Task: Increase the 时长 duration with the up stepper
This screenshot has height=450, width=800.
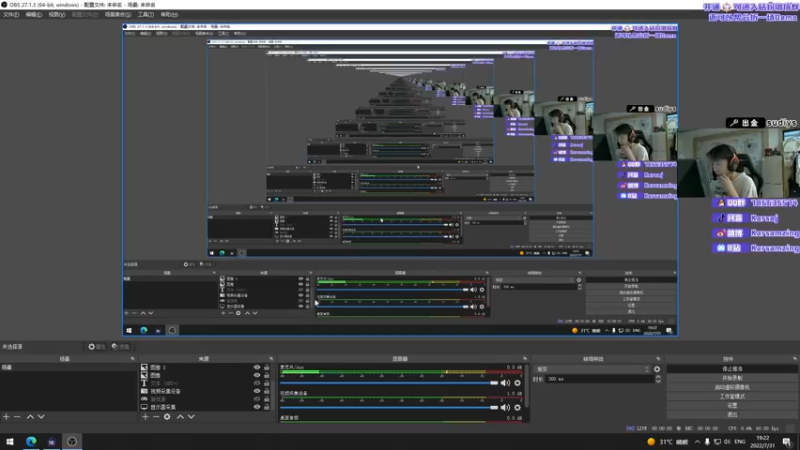Action: click(658, 377)
